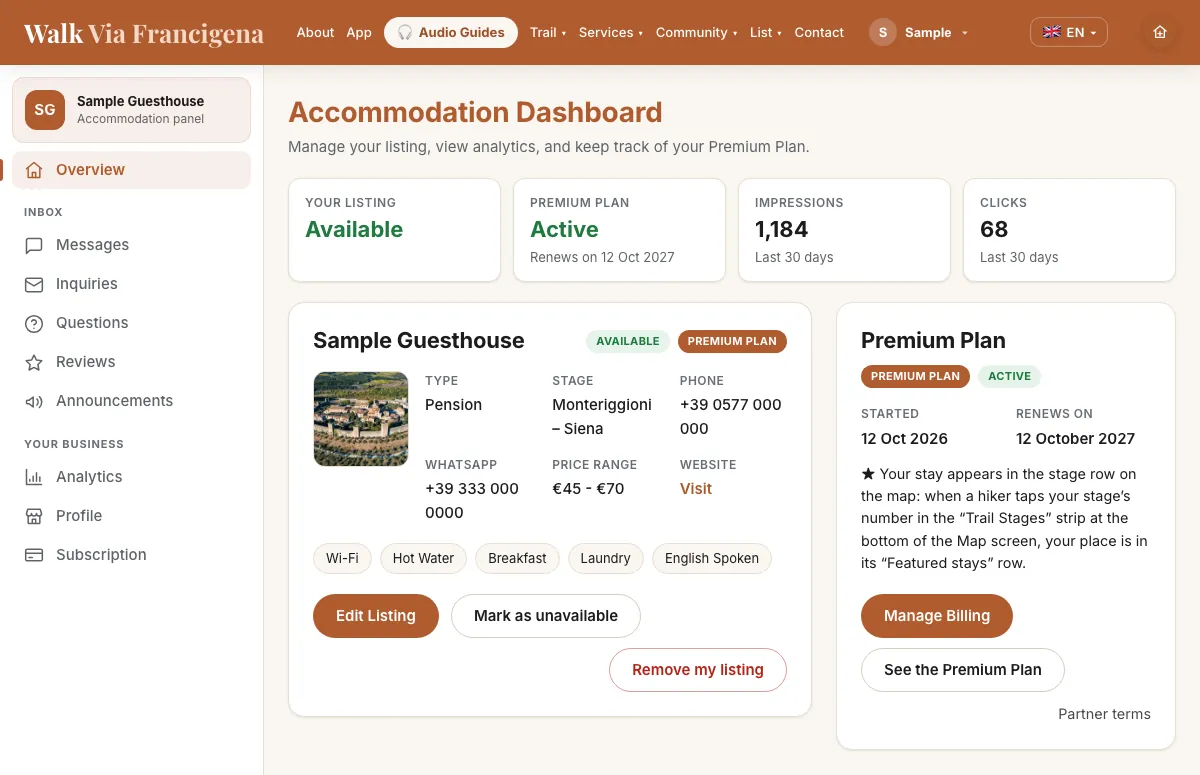This screenshot has width=1200, height=775.
Task: Open the Community dropdown menu
Action: [x=696, y=32]
